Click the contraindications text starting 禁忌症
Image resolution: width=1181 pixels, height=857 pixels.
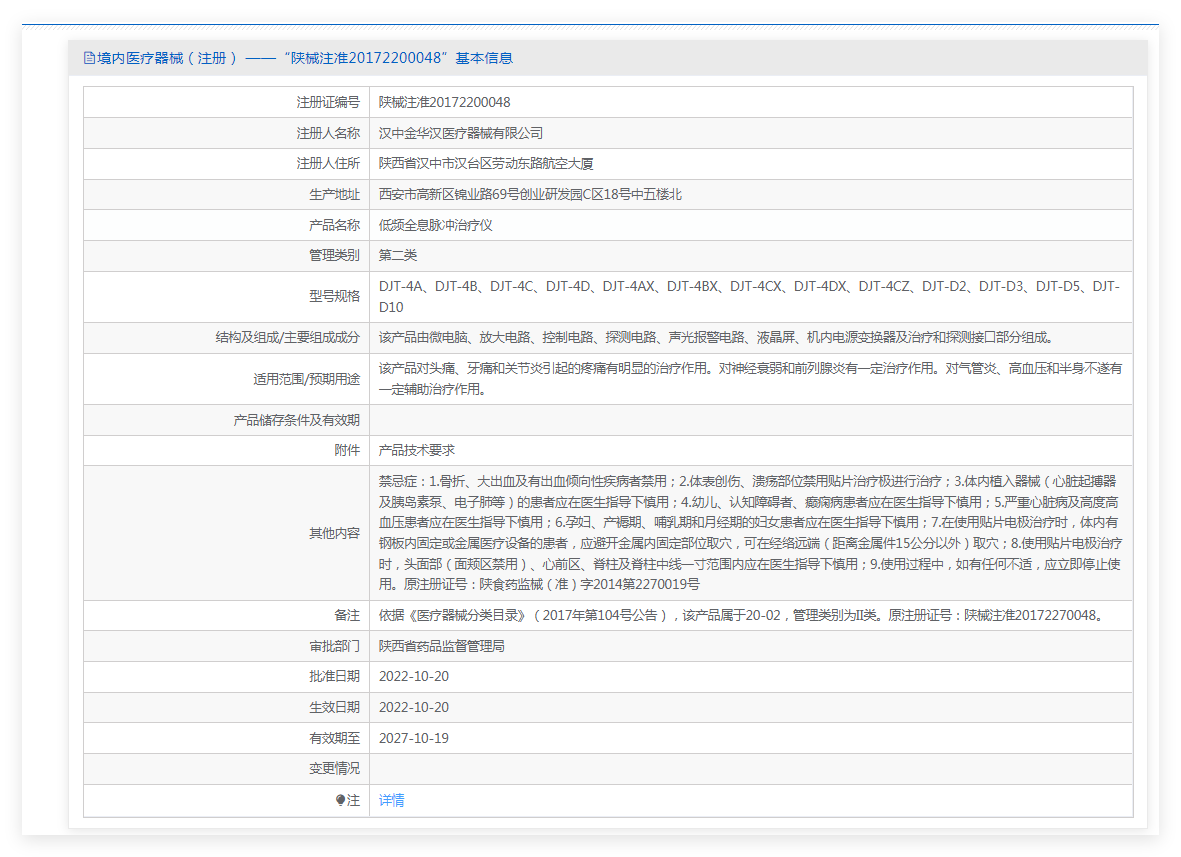pyautogui.click(x=750, y=532)
